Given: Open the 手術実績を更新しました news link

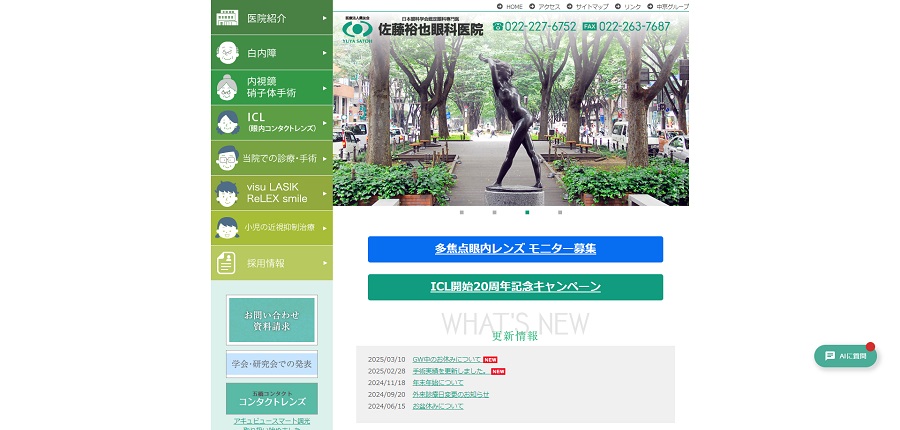Looking at the screenshot, I should click(x=451, y=371).
